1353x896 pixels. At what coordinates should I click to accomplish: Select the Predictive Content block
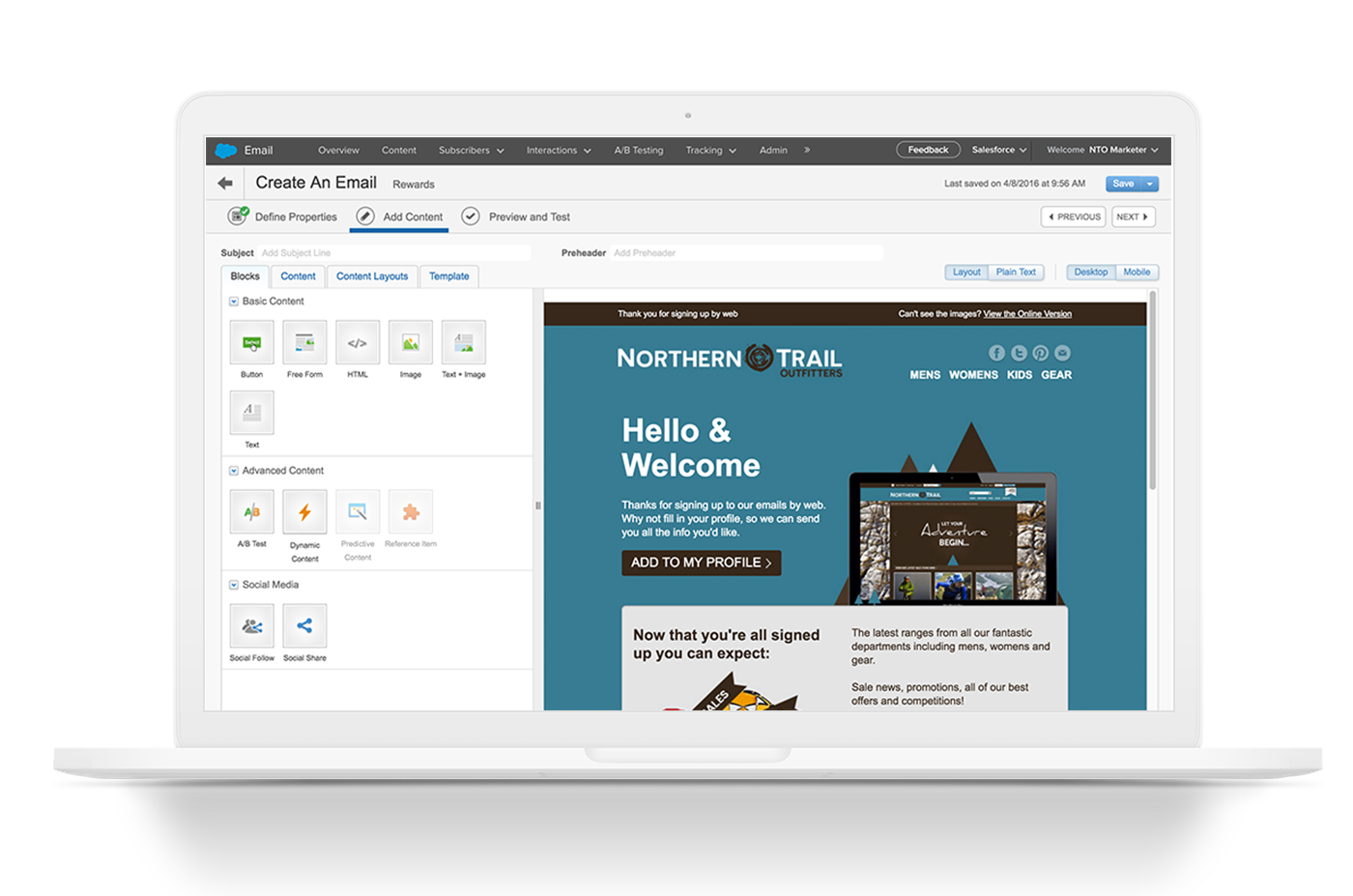[x=358, y=512]
